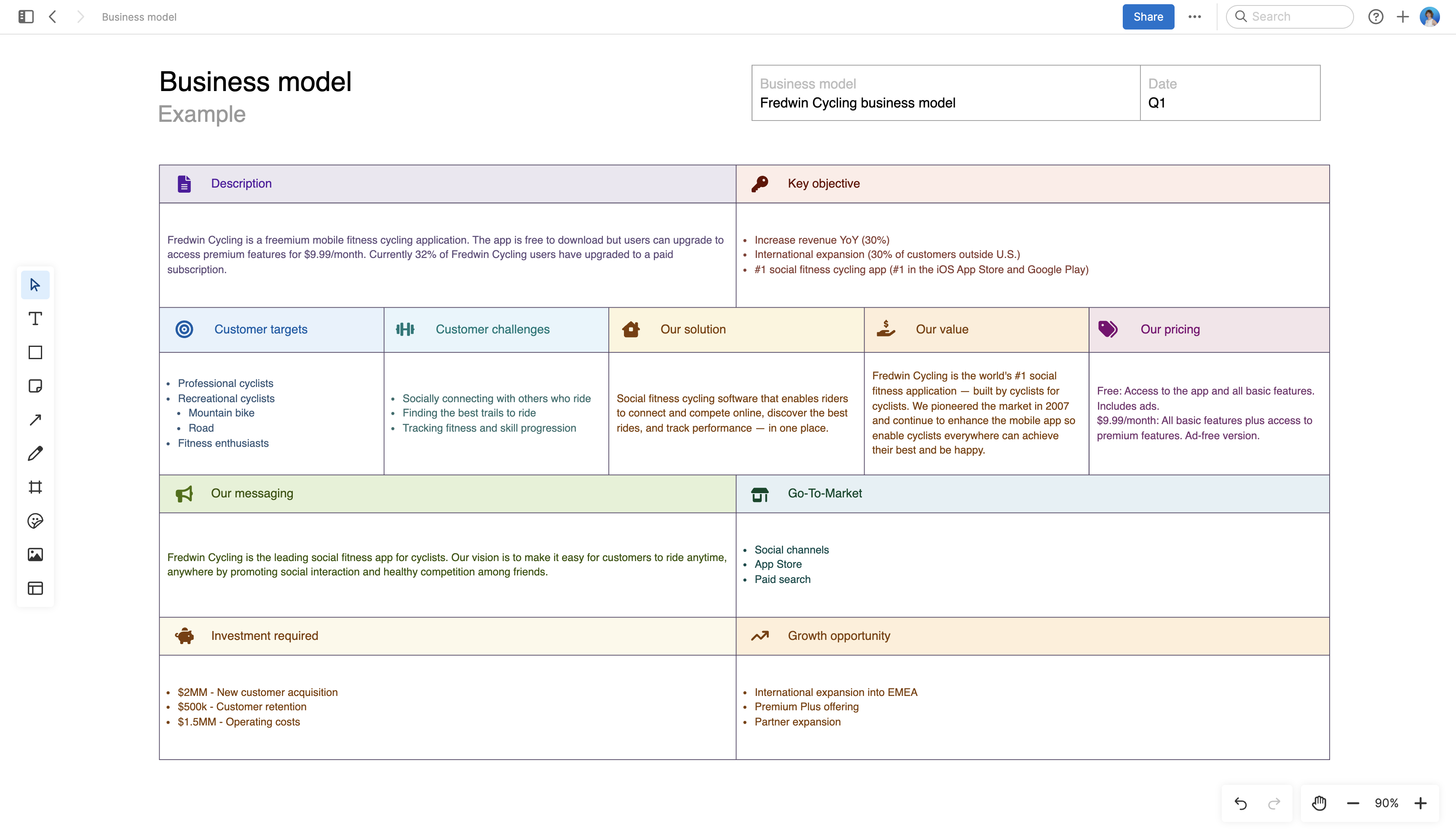The width and height of the screenshot is (1456, 838).
Task: Click the Share button
Action: [1148, 17]
